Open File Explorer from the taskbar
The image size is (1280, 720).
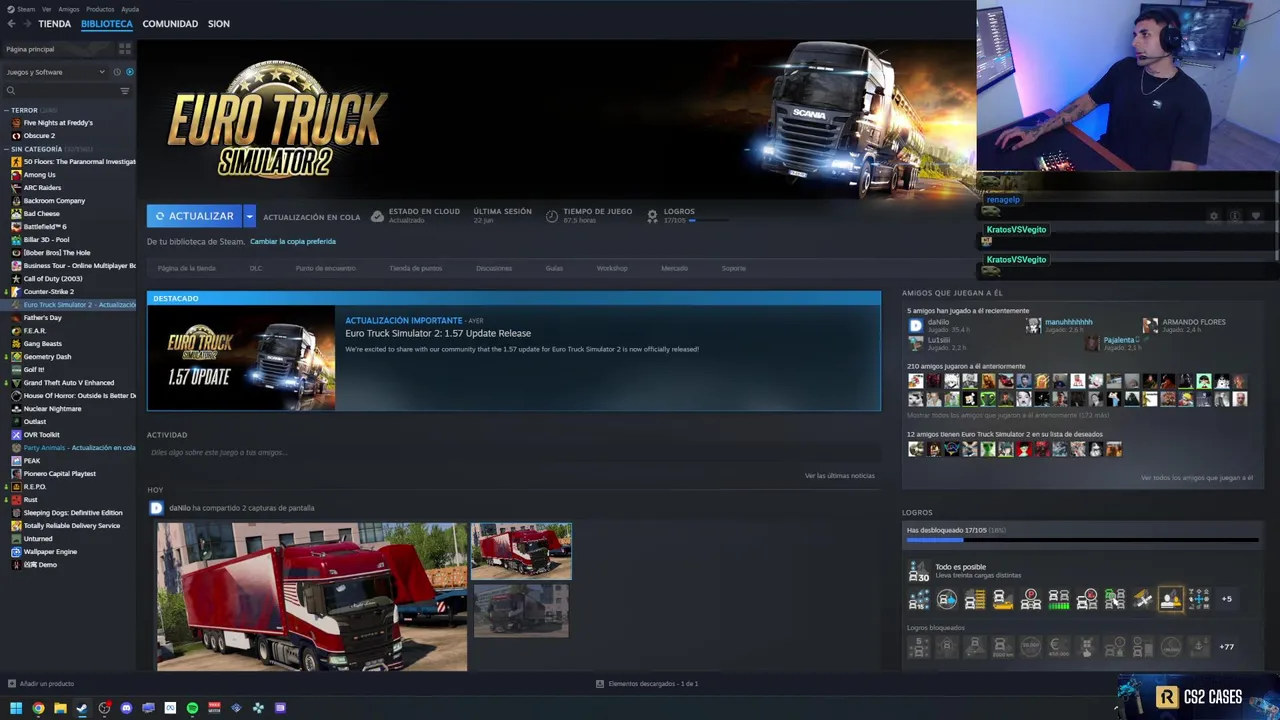[60, 708]
